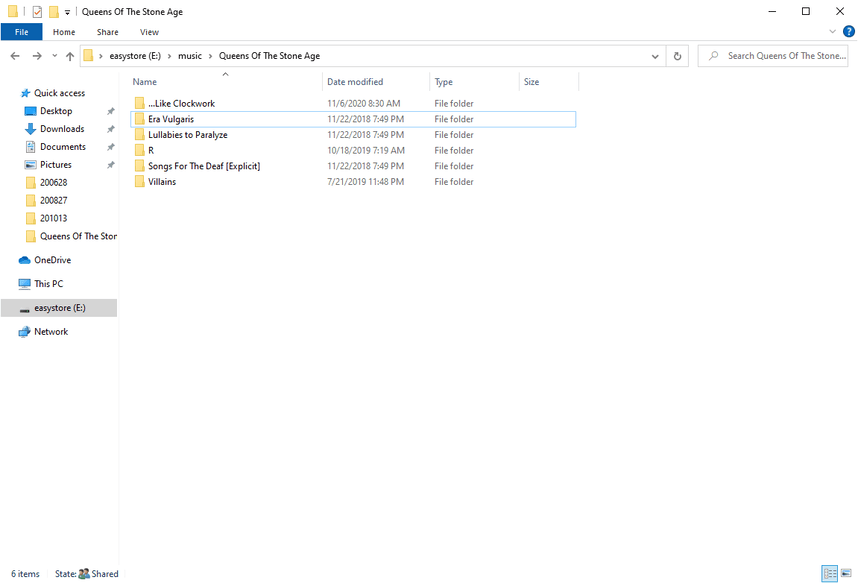
Task: Refresh the current folder view
Action: [x=677, y=56]
